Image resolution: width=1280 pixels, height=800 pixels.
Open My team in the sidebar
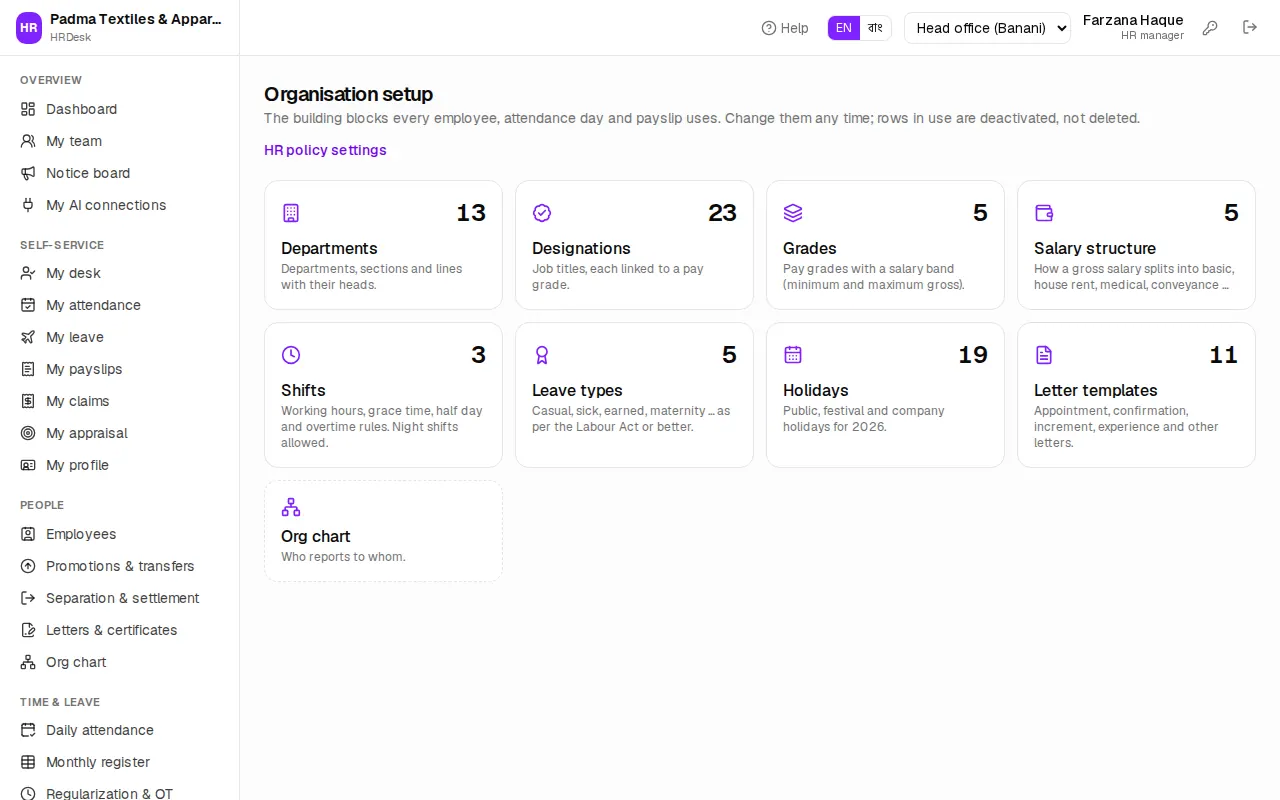click(x=120, y=141)
